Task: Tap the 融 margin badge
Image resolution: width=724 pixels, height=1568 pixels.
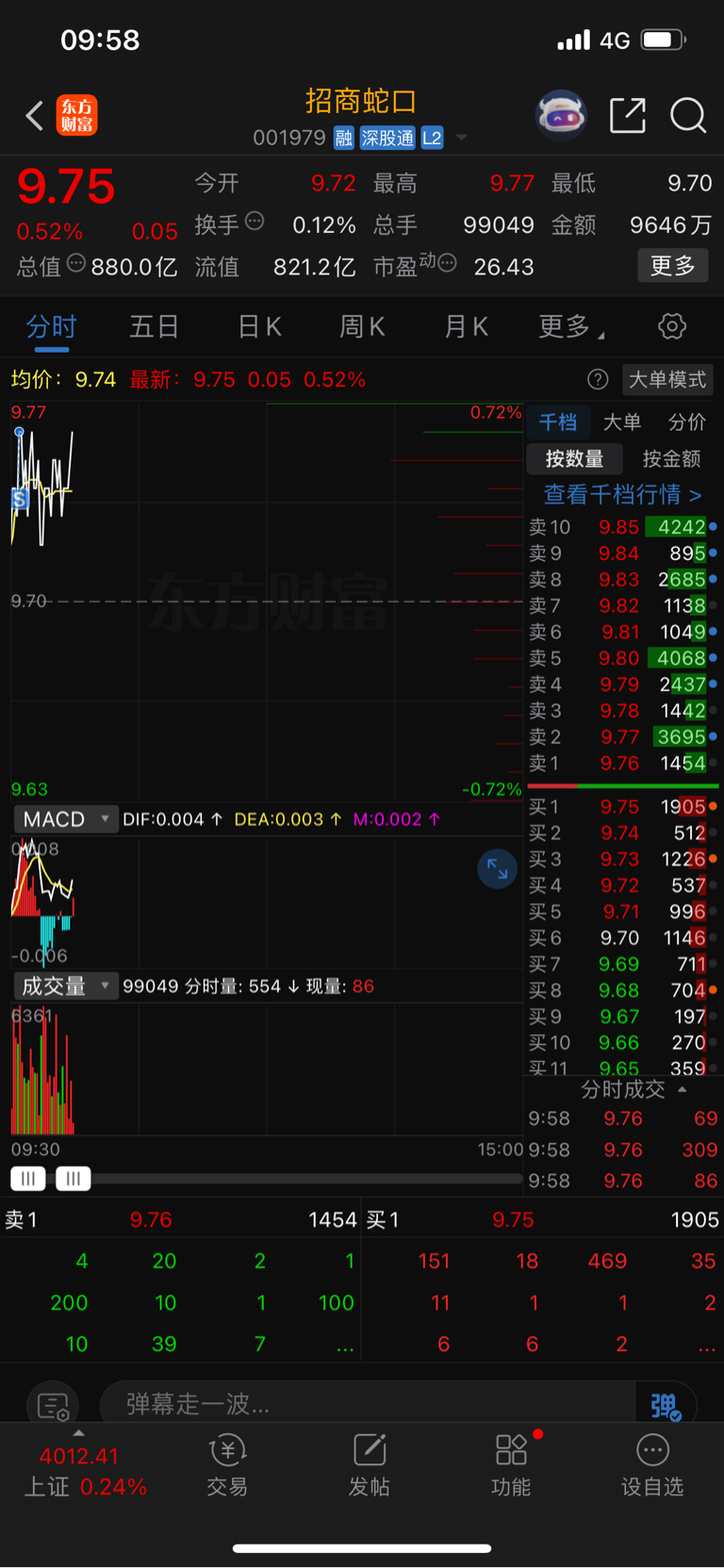Action: coord(344,138)
